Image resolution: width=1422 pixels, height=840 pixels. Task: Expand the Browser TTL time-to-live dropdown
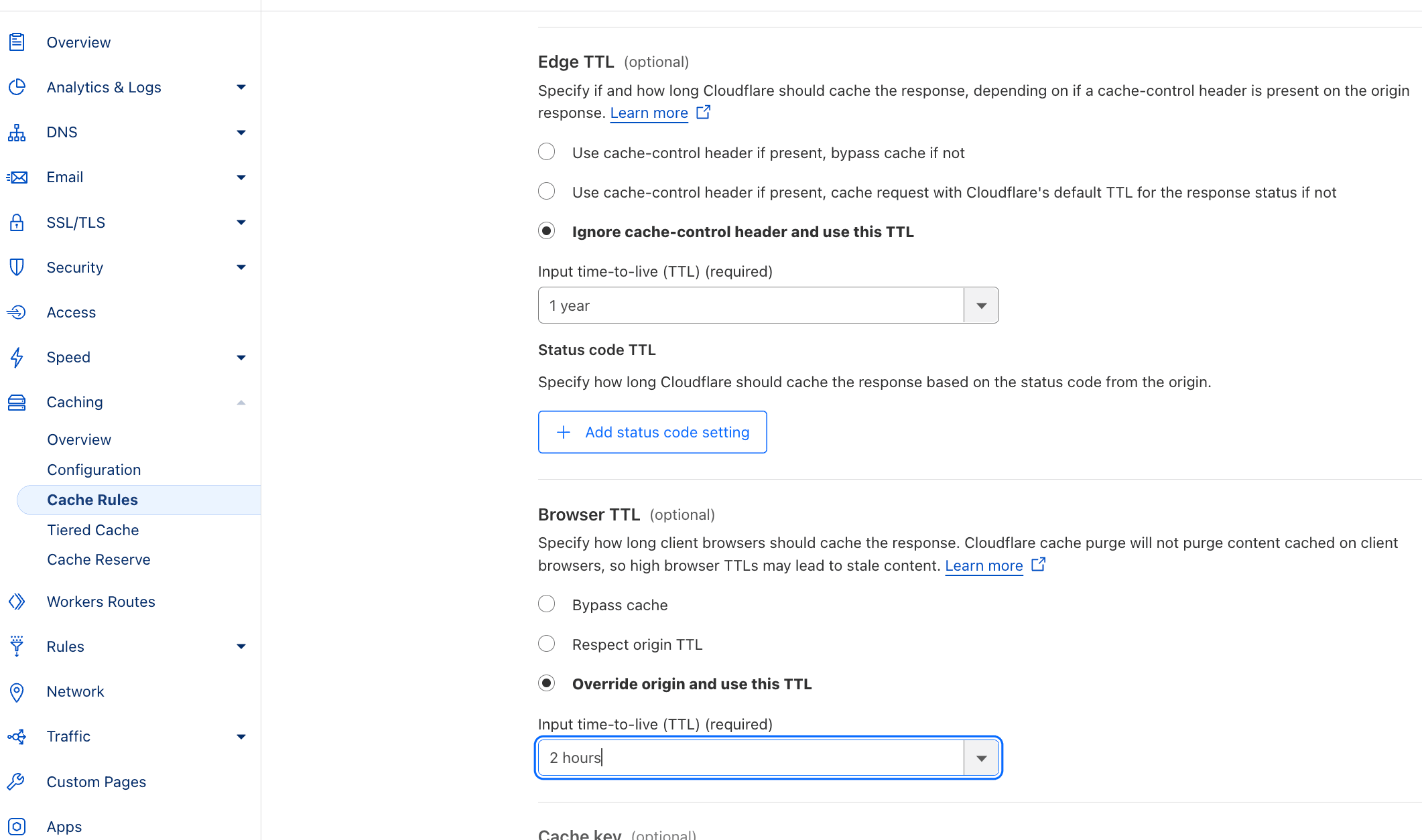pyautogui.click(x=981, y=757)
